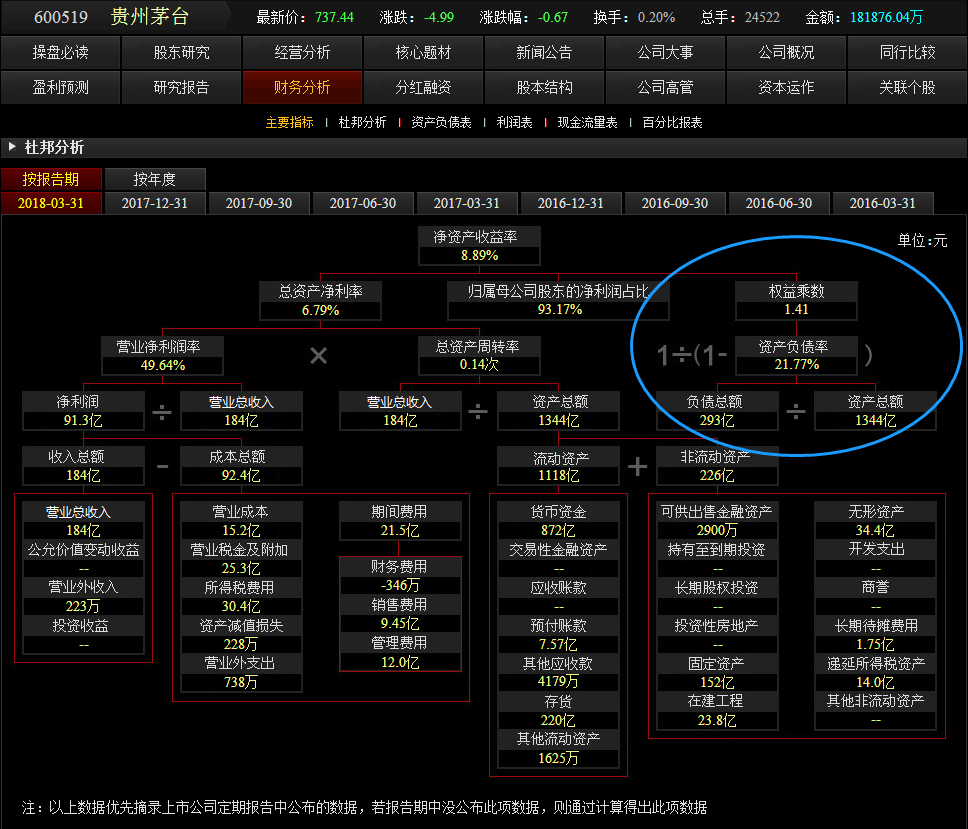The width and height of the screenshot is (968, 829).
Task: Select report period 2017-12-31
Action: click(155, 203)
